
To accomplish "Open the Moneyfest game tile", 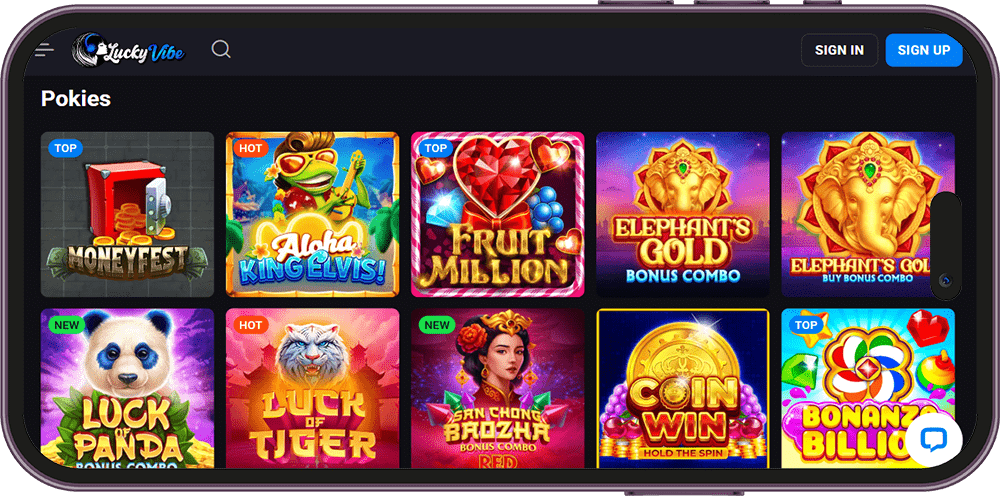I will 128,214.
